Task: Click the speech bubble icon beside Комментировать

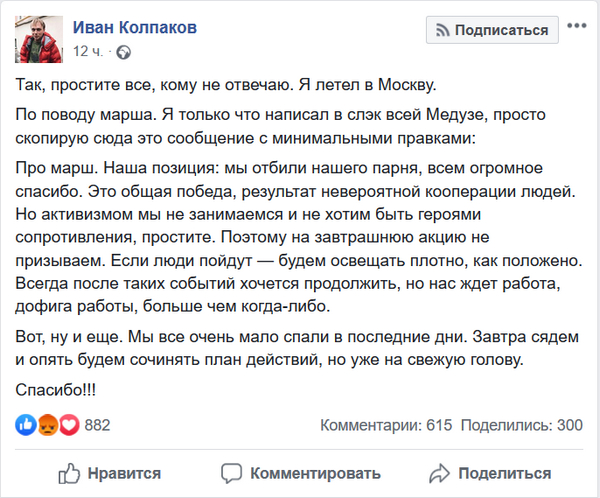Action: pyautogui.click(x=233, y=473)
